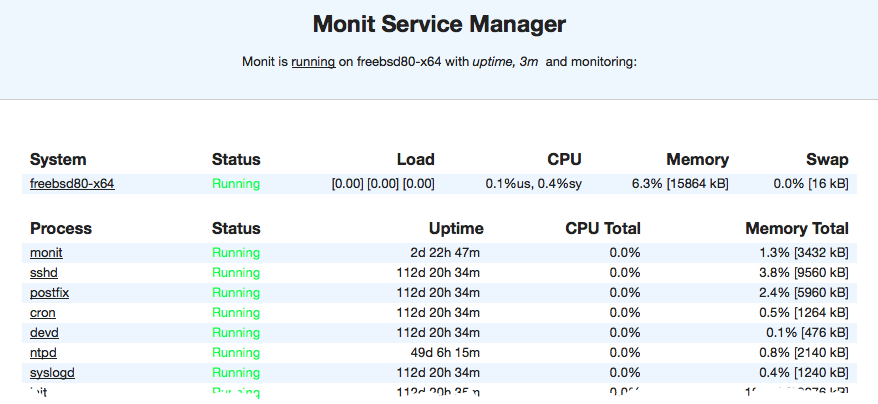The width and height of the screenshot is (878, 404).
Task: Open the ntpd process link
Action: (43, 353)
